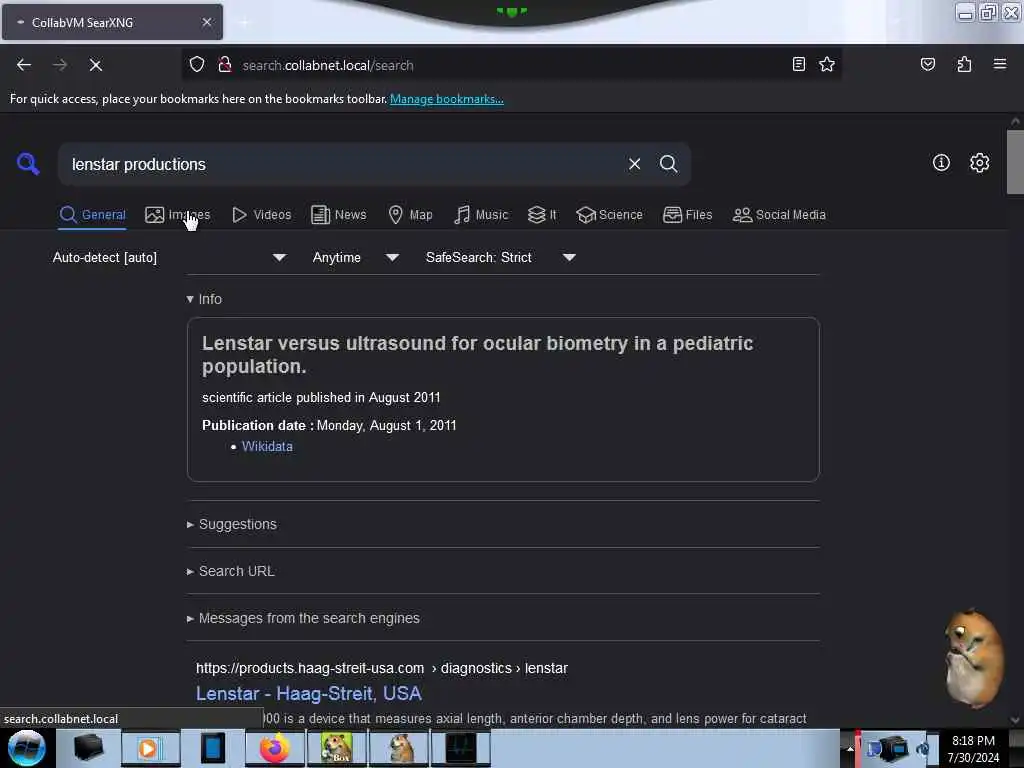
Task: Switch to Science search tab
Action: (609, 214)
